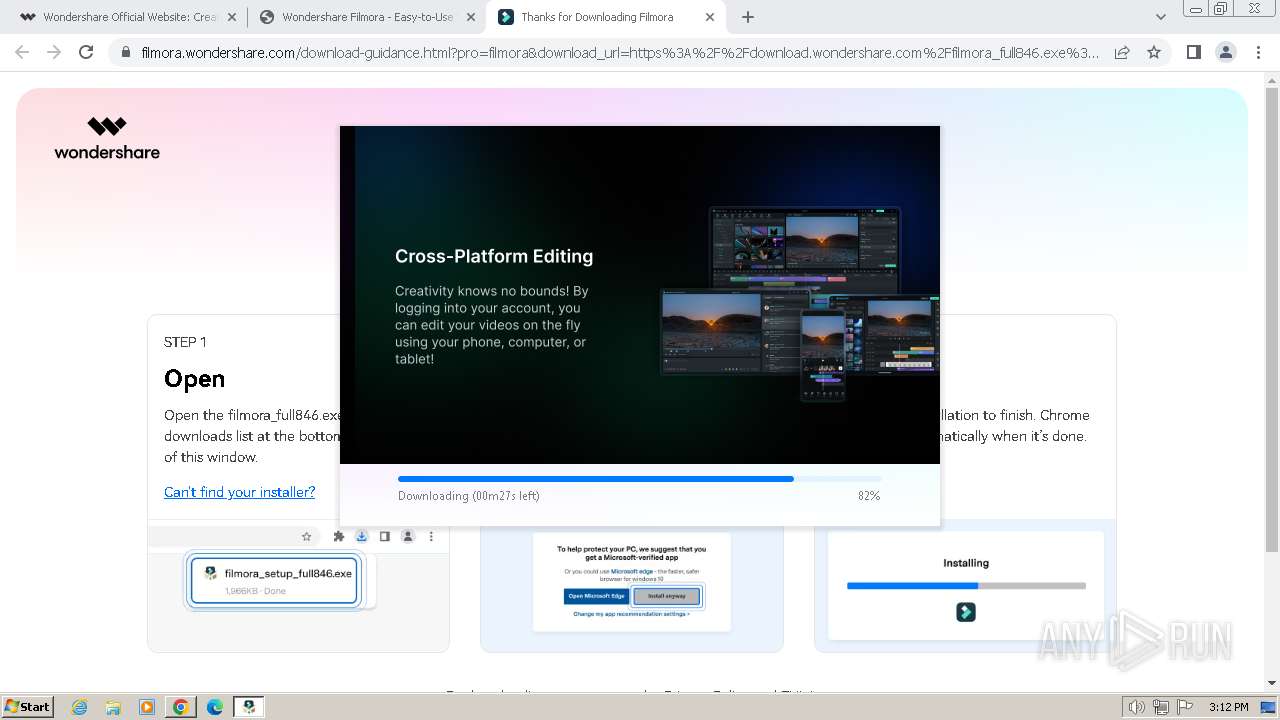Click the share page icon
Image resolution: width=1280 pixels, height=720 pixels.
(1122, 52)
